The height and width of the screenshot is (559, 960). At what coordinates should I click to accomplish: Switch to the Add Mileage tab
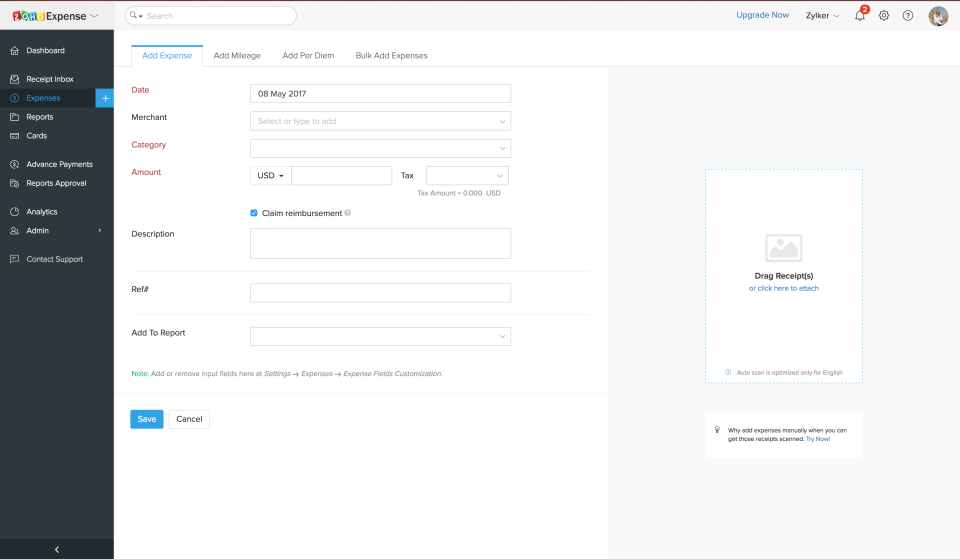[x=237, y=56]
